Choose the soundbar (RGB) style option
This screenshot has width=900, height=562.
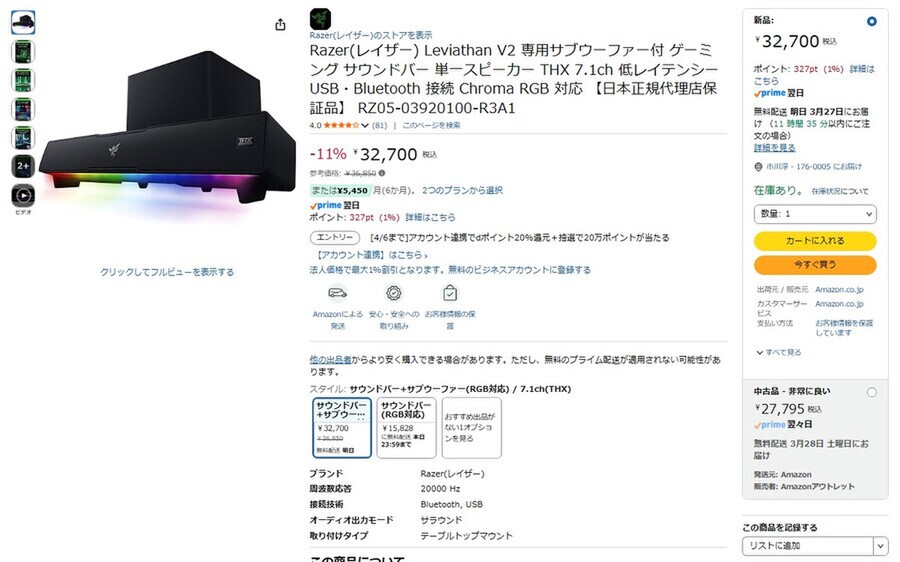pos(406,428)
